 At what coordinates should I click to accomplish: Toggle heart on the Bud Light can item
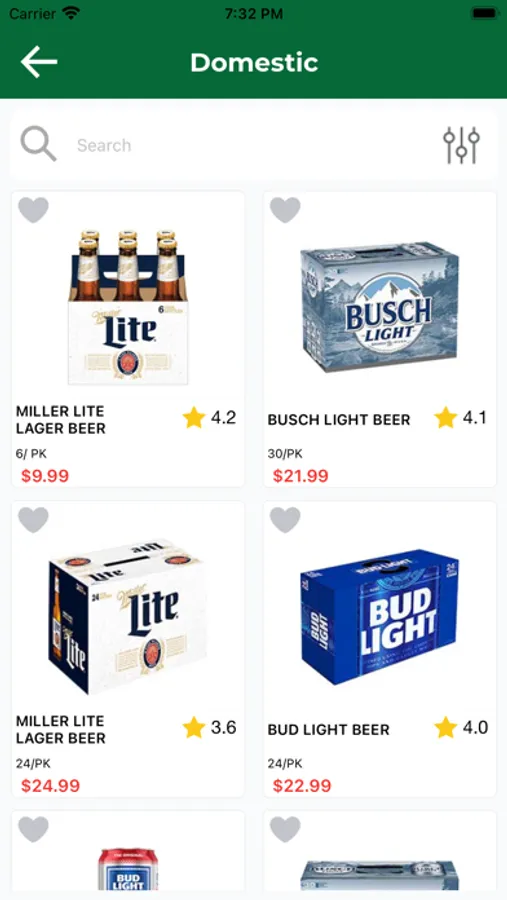pyautogui.click(x=33, y=829)
